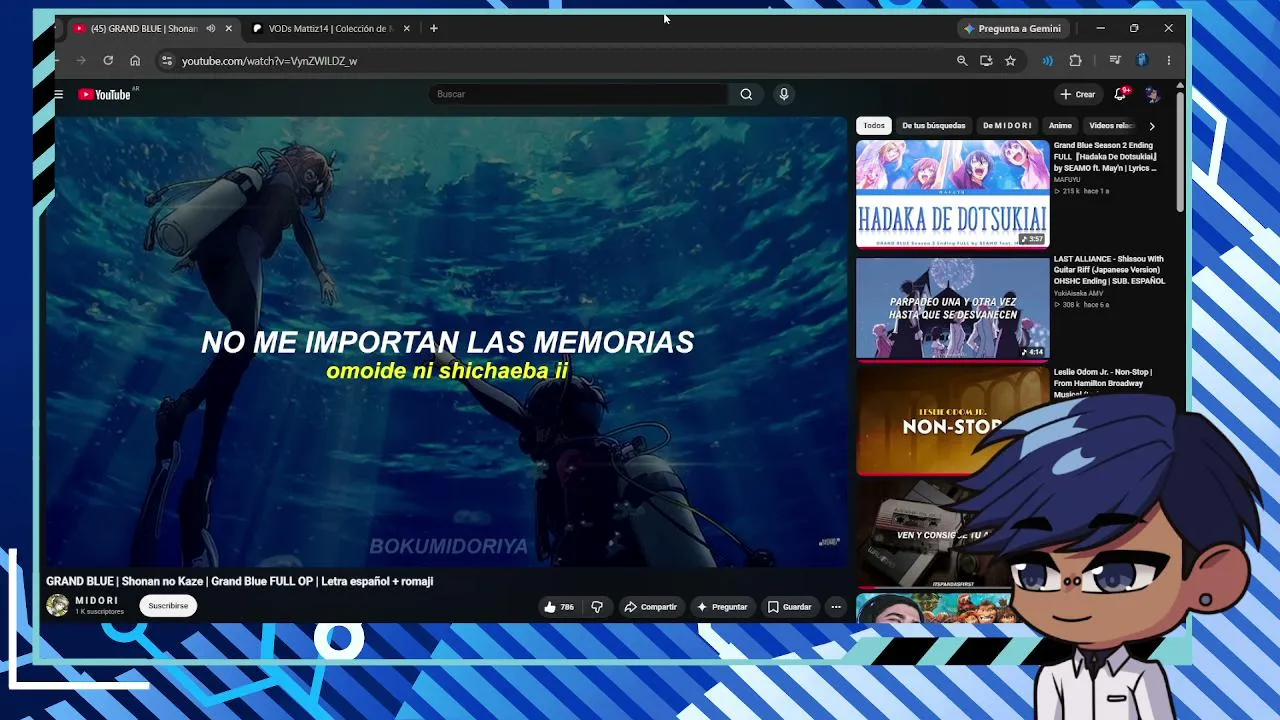Close the GRAND BLUE tab
The height and width of the screenshot is (720, 1280).
[x=228, y=28]
